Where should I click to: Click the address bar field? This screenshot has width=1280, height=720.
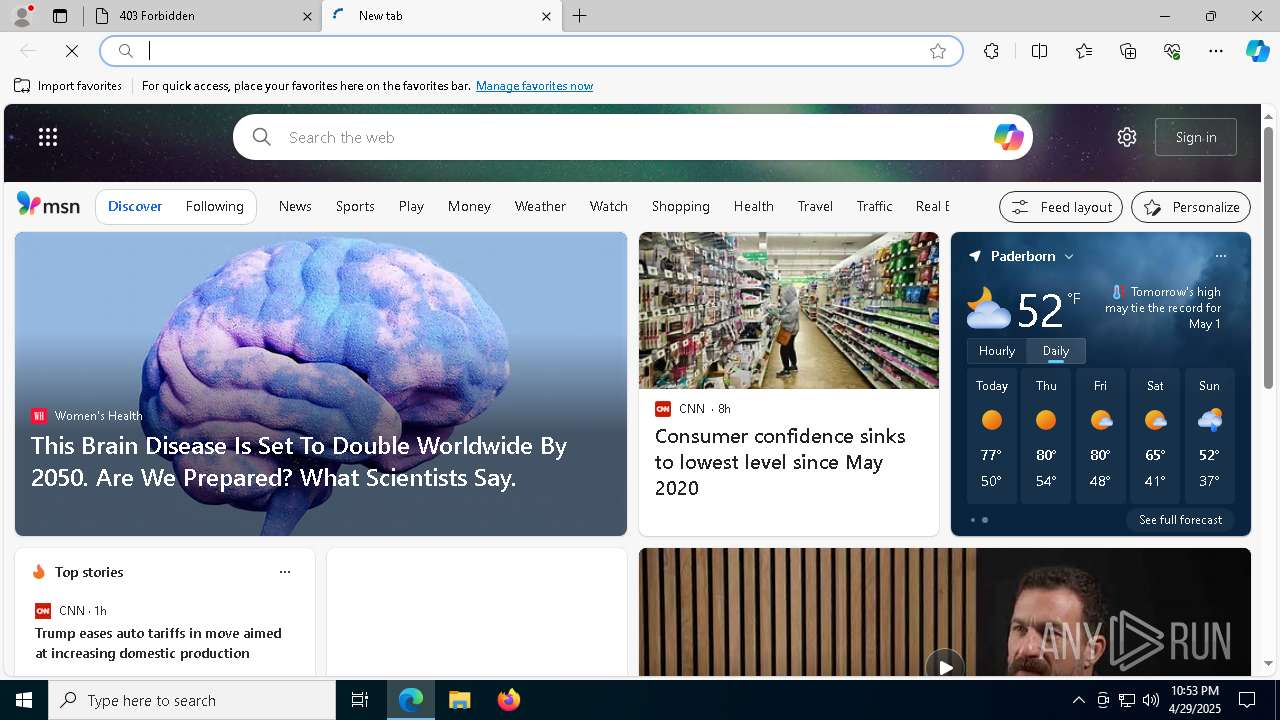(x=530, y=51)
